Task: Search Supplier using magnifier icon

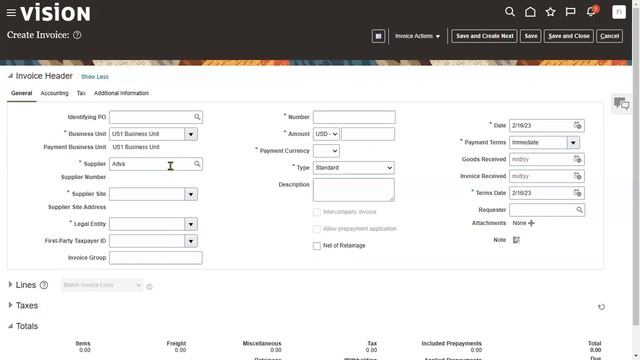Action: click(197, 164)
